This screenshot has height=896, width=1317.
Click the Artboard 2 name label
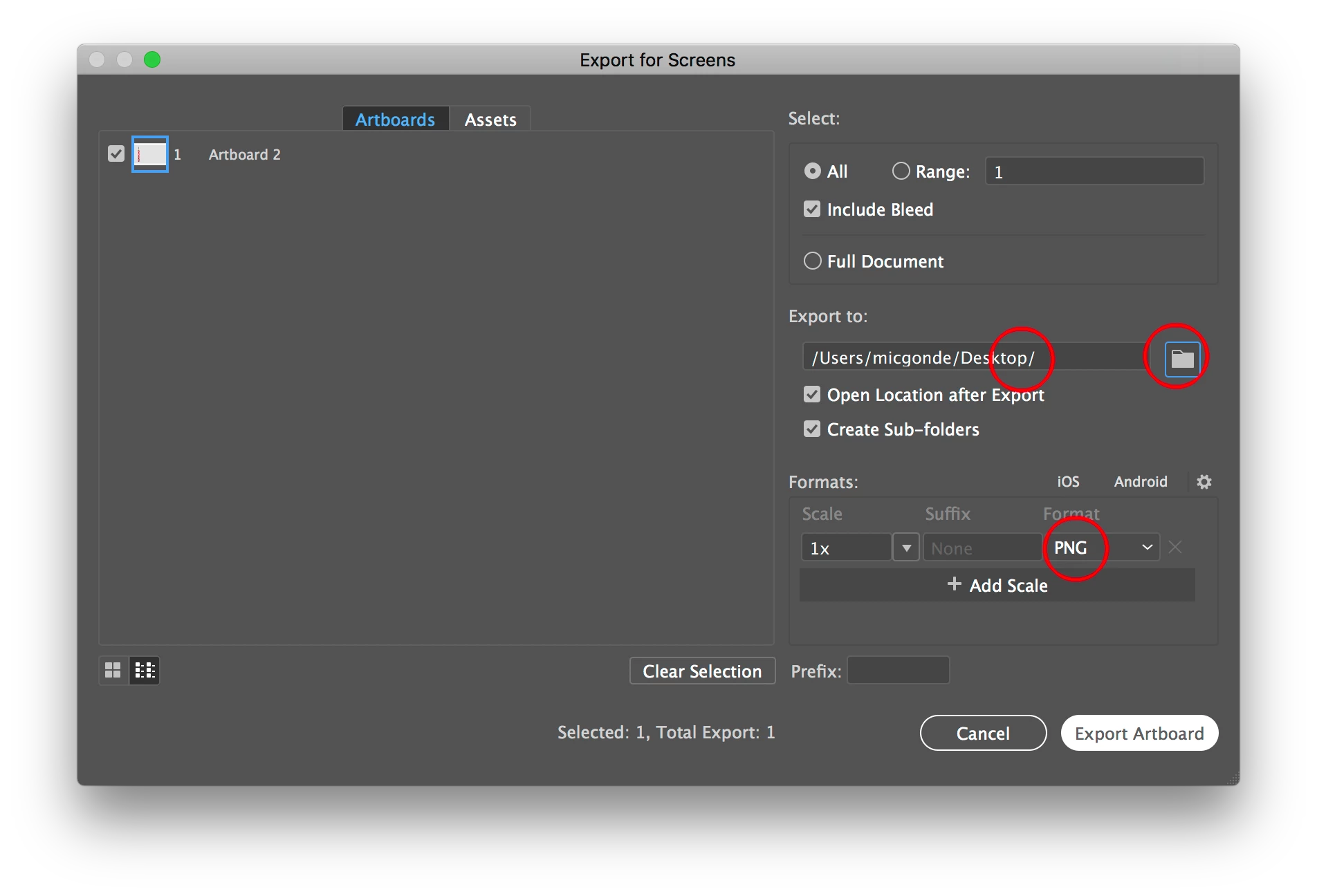[245, 154]
